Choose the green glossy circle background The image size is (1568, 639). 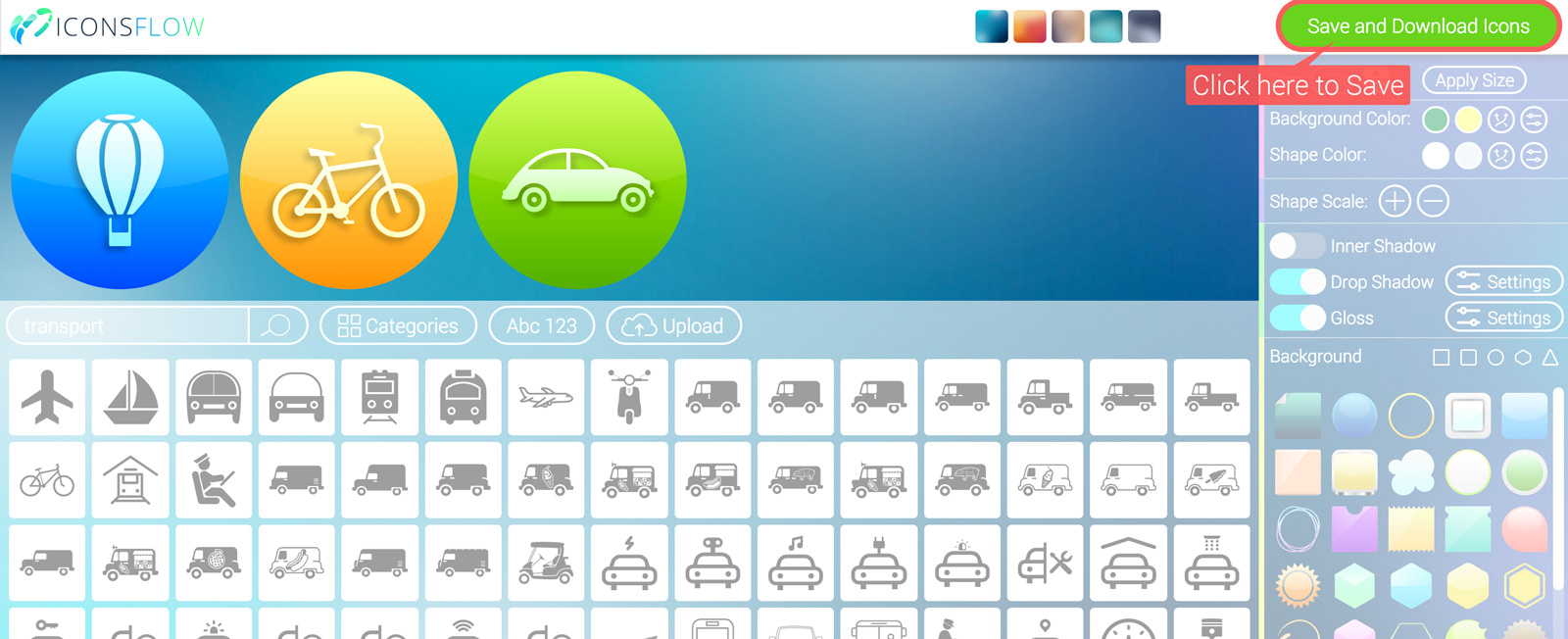point(1525,472)
